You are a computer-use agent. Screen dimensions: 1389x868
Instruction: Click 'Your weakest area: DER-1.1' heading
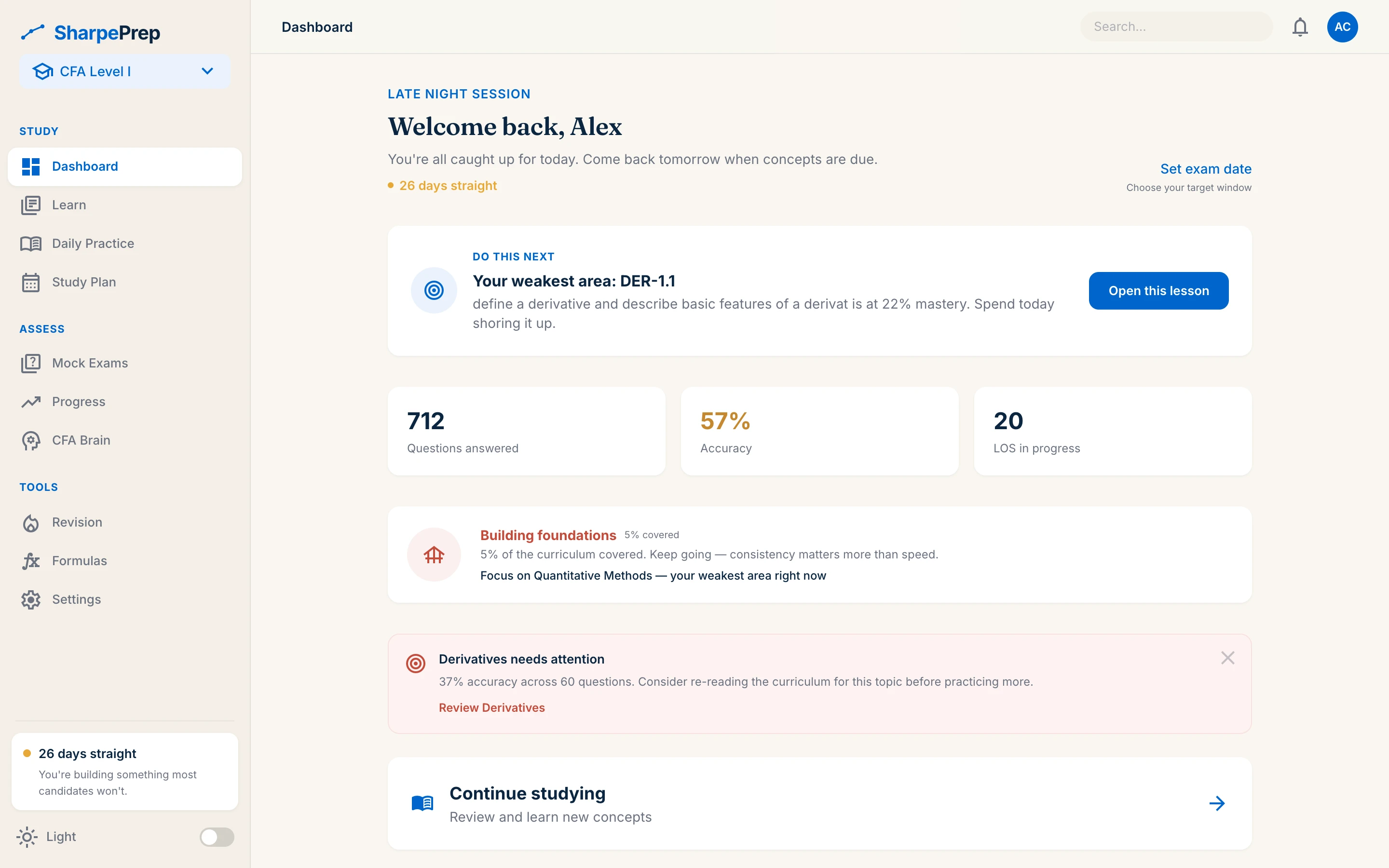(574, 281)
